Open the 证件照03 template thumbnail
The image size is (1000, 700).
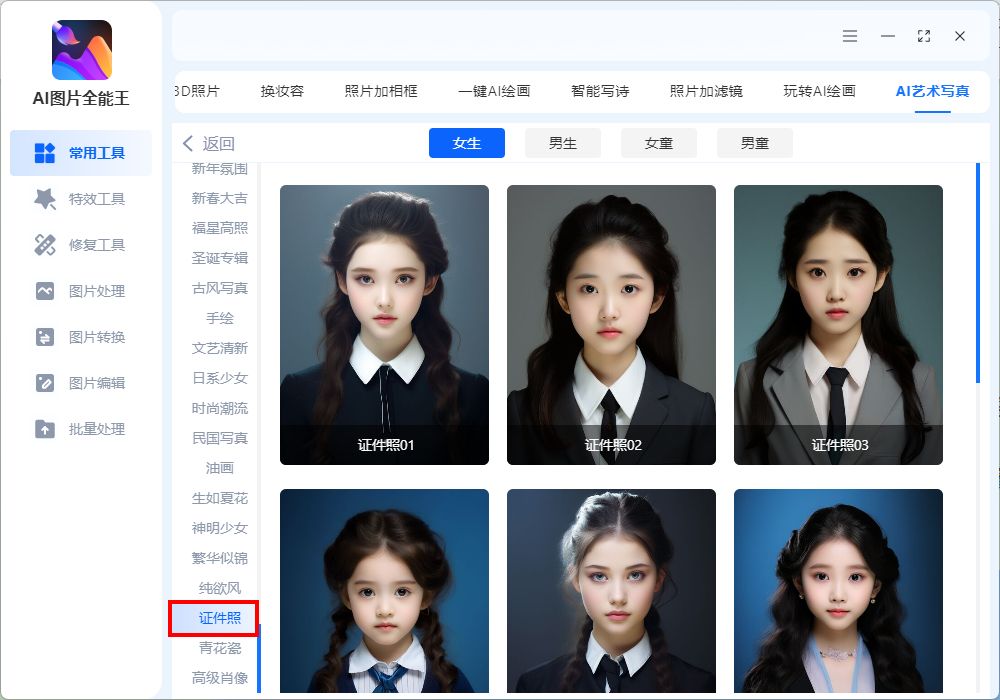pos(838,324)
